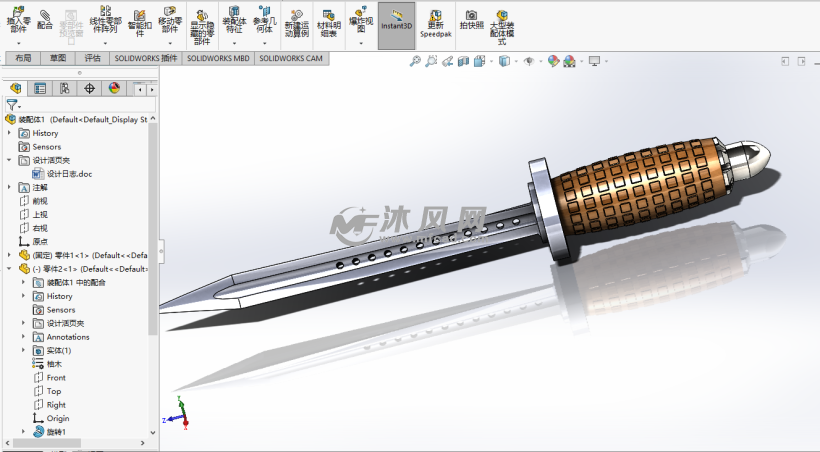Open the SOLIDWORKS CAM tab
820x452 pixels.
click(291, 58)
